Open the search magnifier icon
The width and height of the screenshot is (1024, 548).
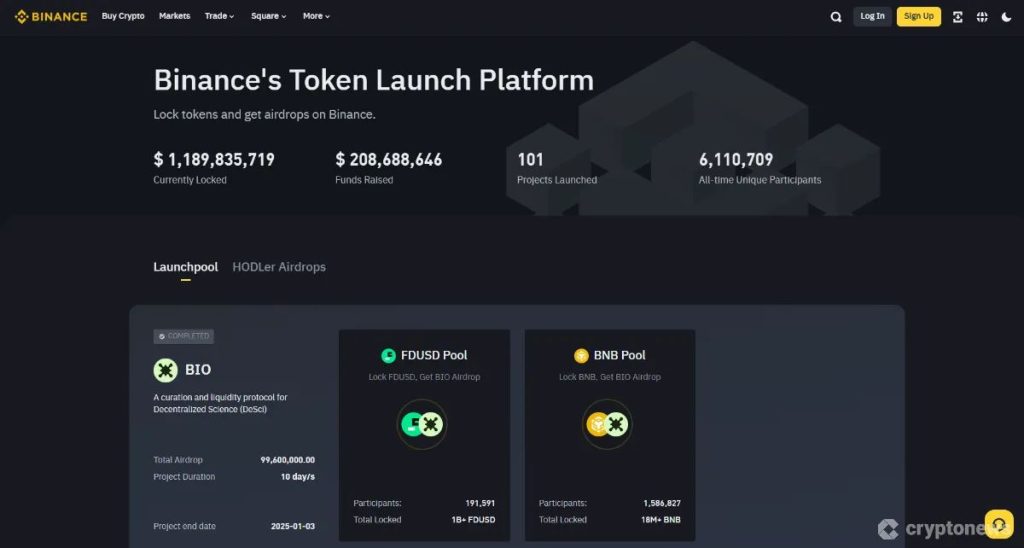coord(836,17)
